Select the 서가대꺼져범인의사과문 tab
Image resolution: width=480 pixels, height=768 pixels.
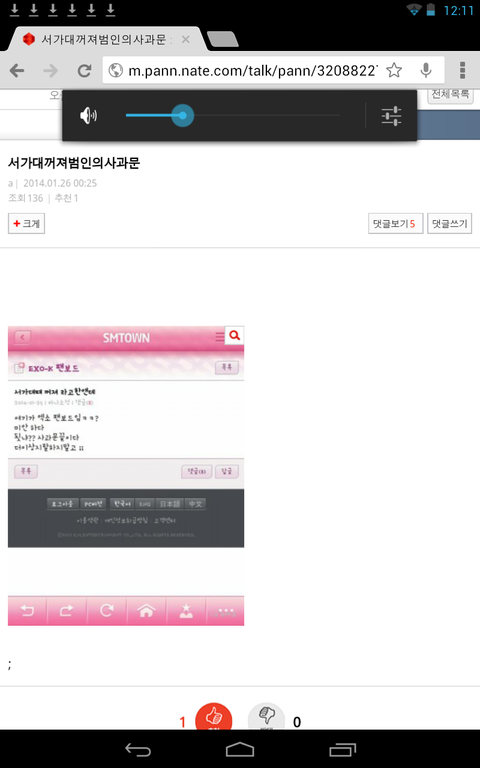[x=104, y=39]
